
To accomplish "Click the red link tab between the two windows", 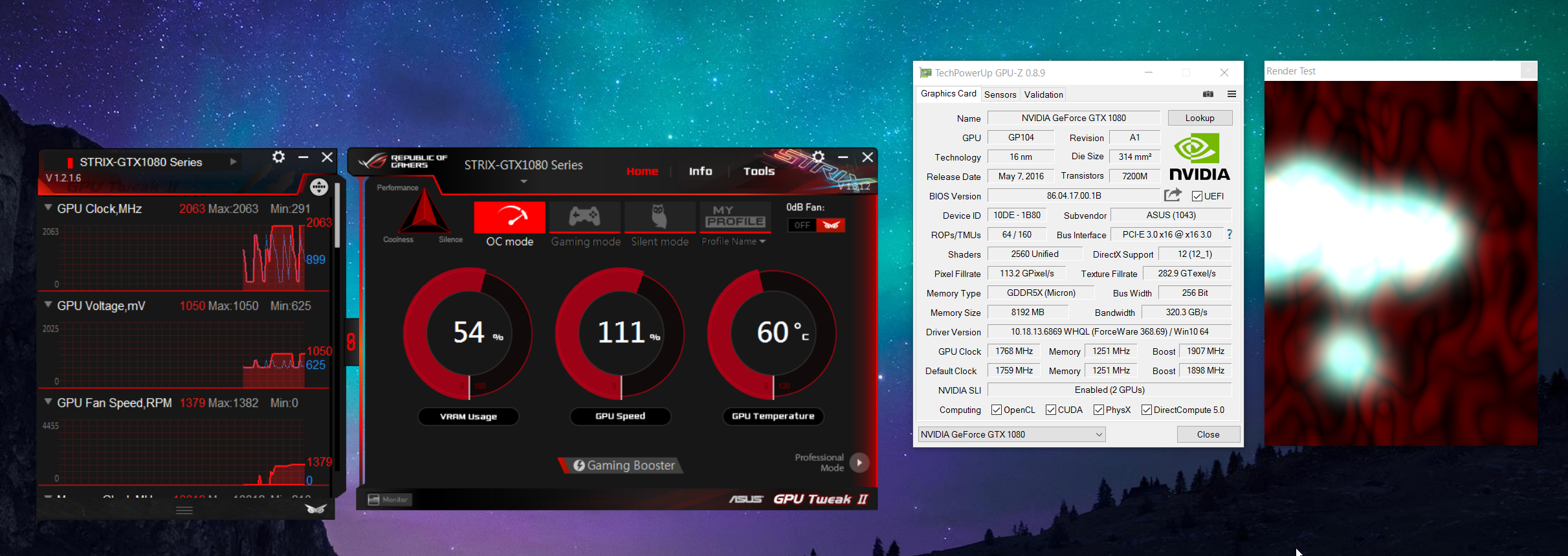I will tap(351, 342).
